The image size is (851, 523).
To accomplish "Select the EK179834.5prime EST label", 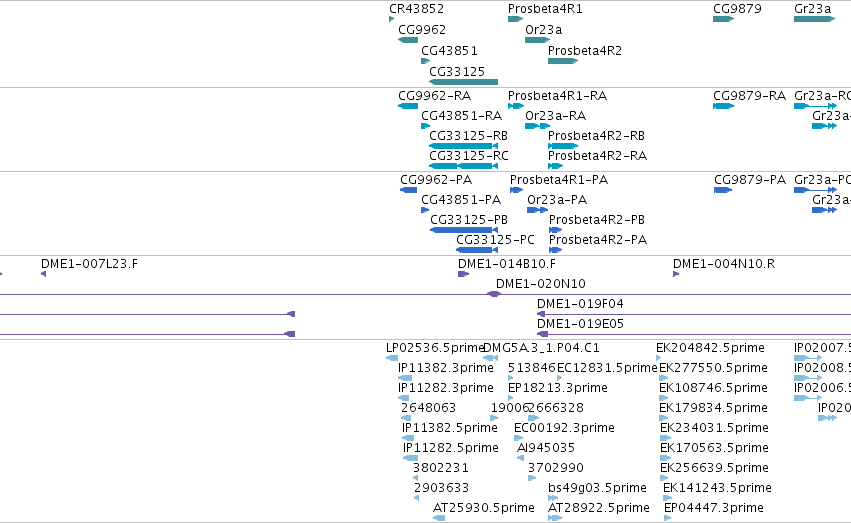I will coord(713,409).
